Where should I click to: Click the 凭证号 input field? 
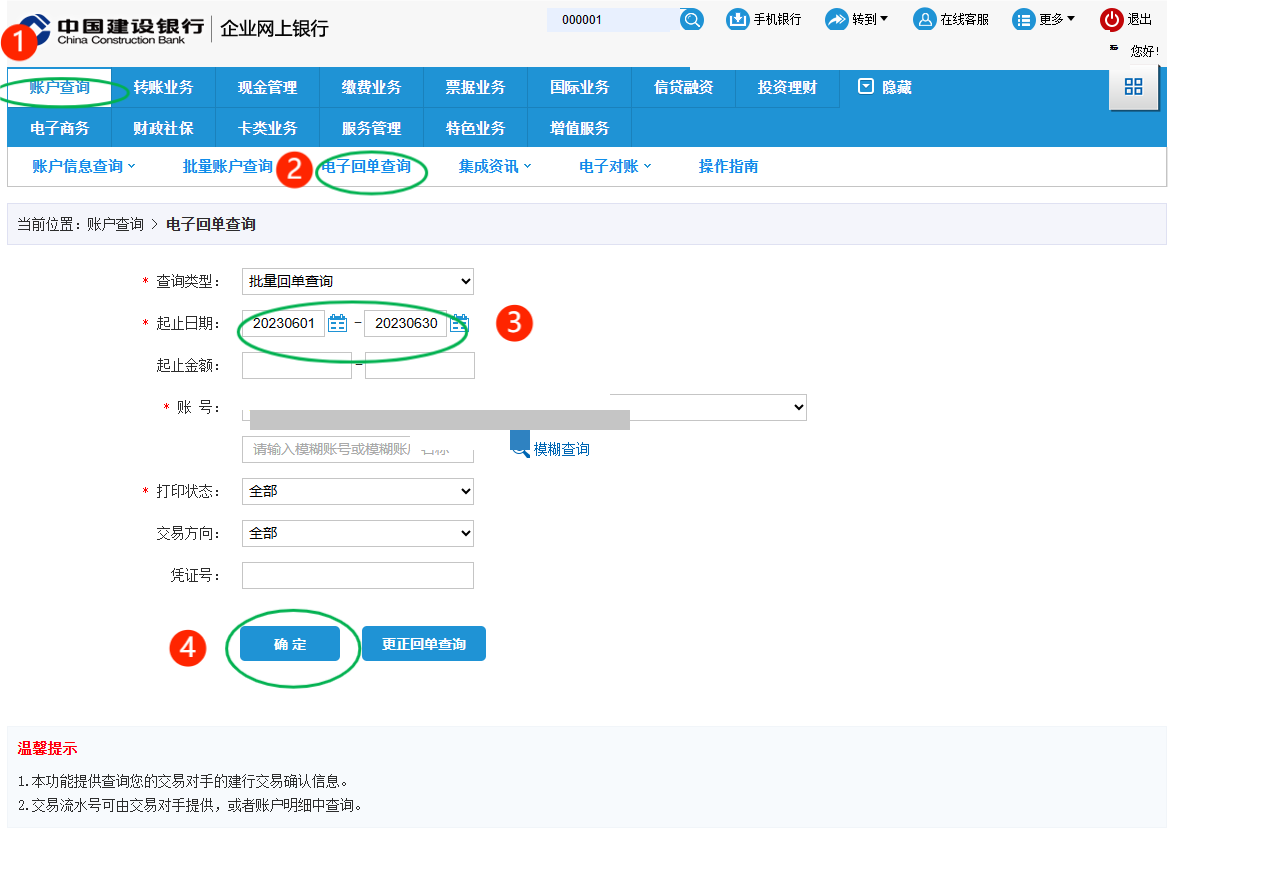pos(357,575)
